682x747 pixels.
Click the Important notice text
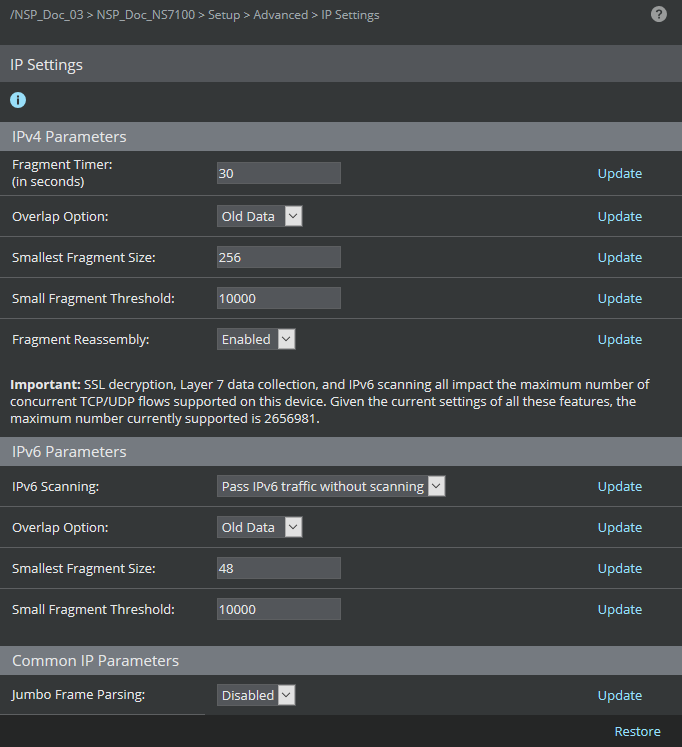tap(330, 401)
